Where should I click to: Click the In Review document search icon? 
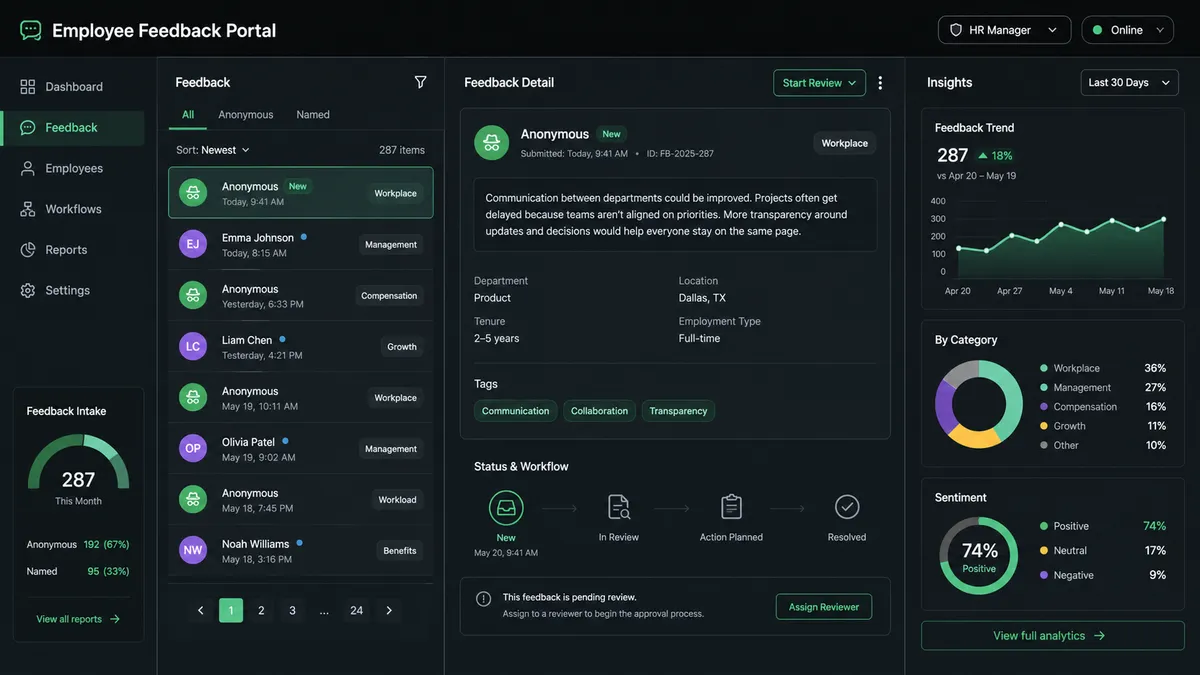coord(619,507)
